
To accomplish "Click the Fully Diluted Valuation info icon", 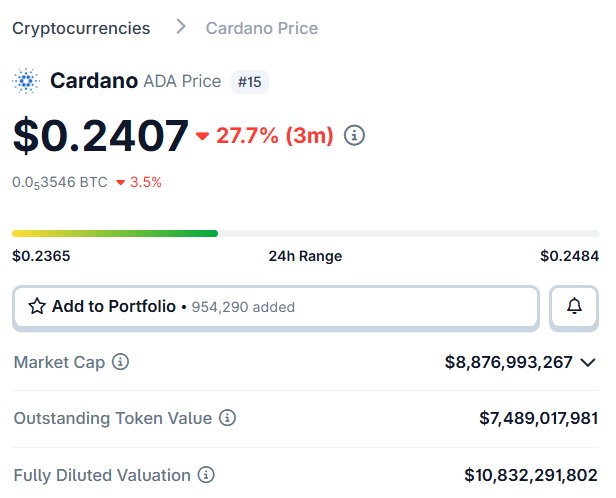I will [x=206, y=475].
